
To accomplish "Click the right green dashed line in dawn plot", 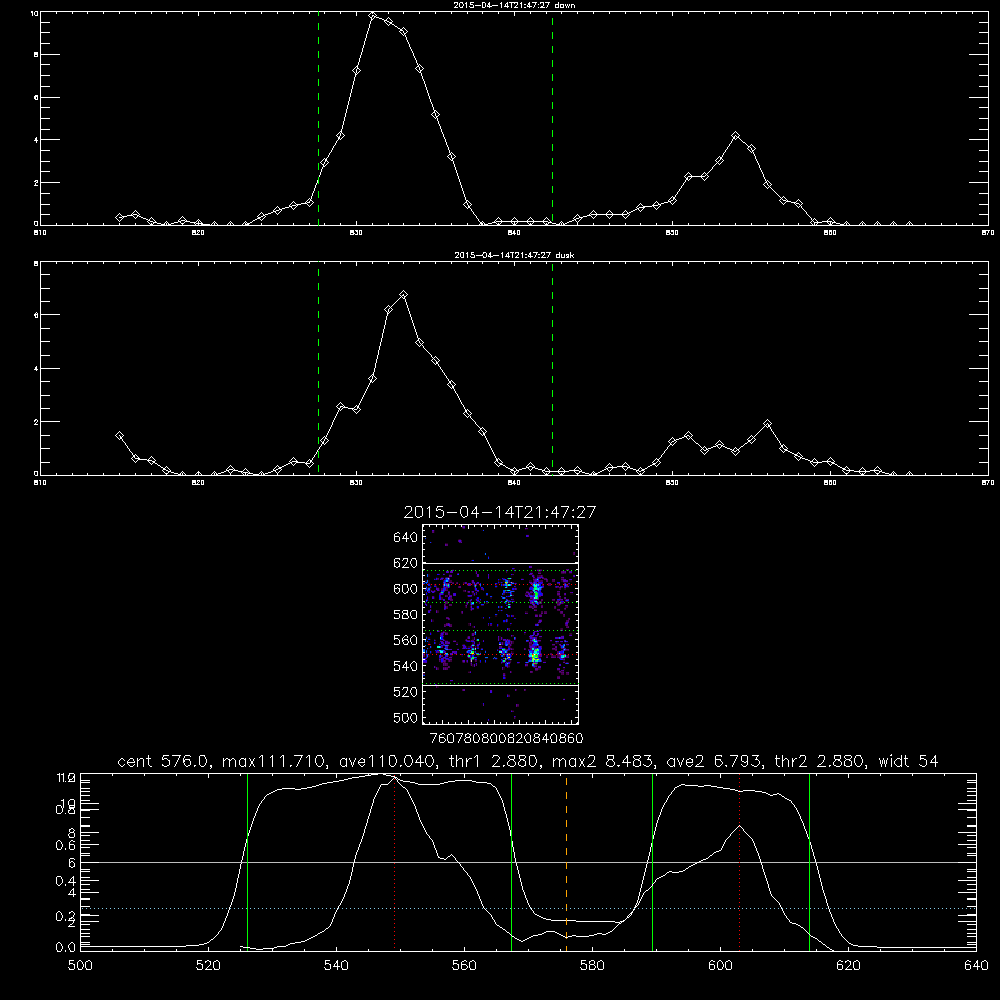I will pos(552,118).
